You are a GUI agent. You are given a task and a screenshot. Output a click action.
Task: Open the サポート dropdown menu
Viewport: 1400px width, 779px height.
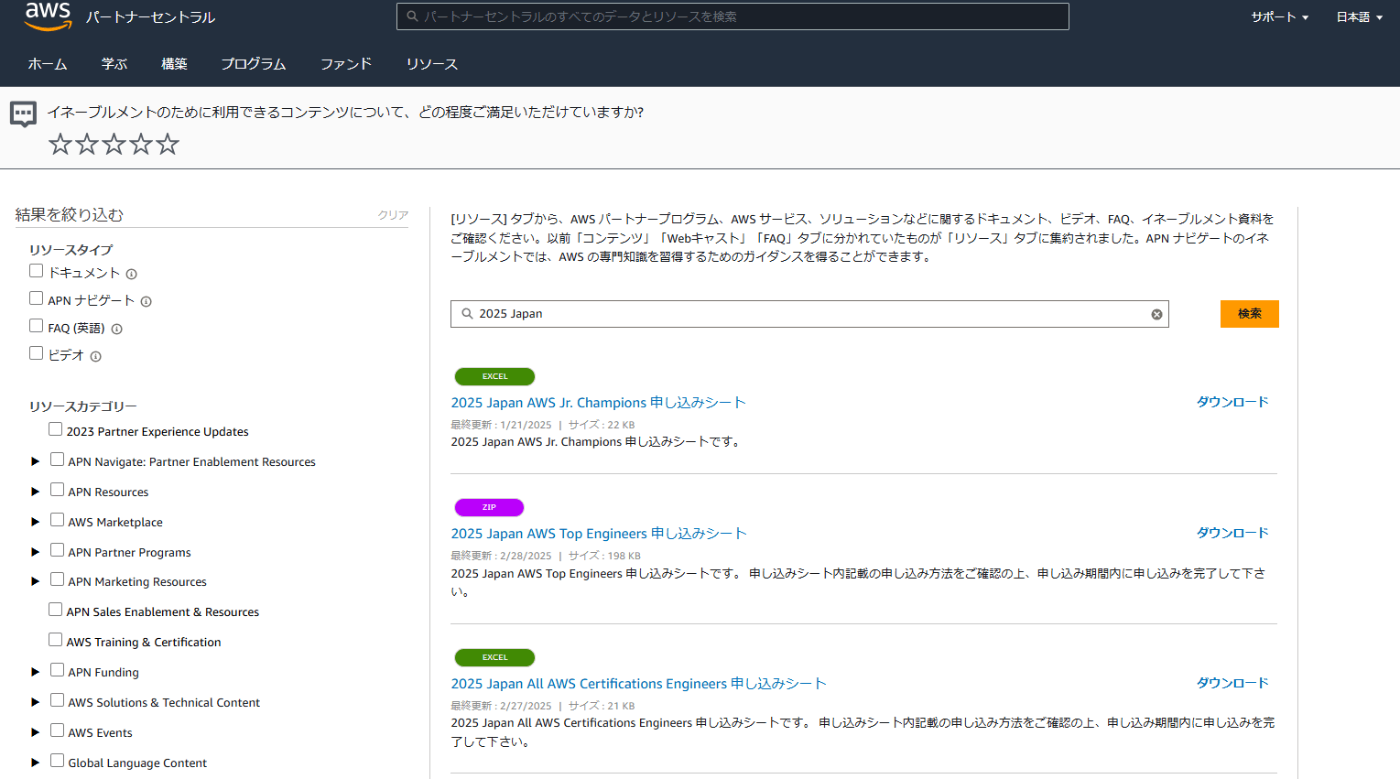tap(1280, 17)
